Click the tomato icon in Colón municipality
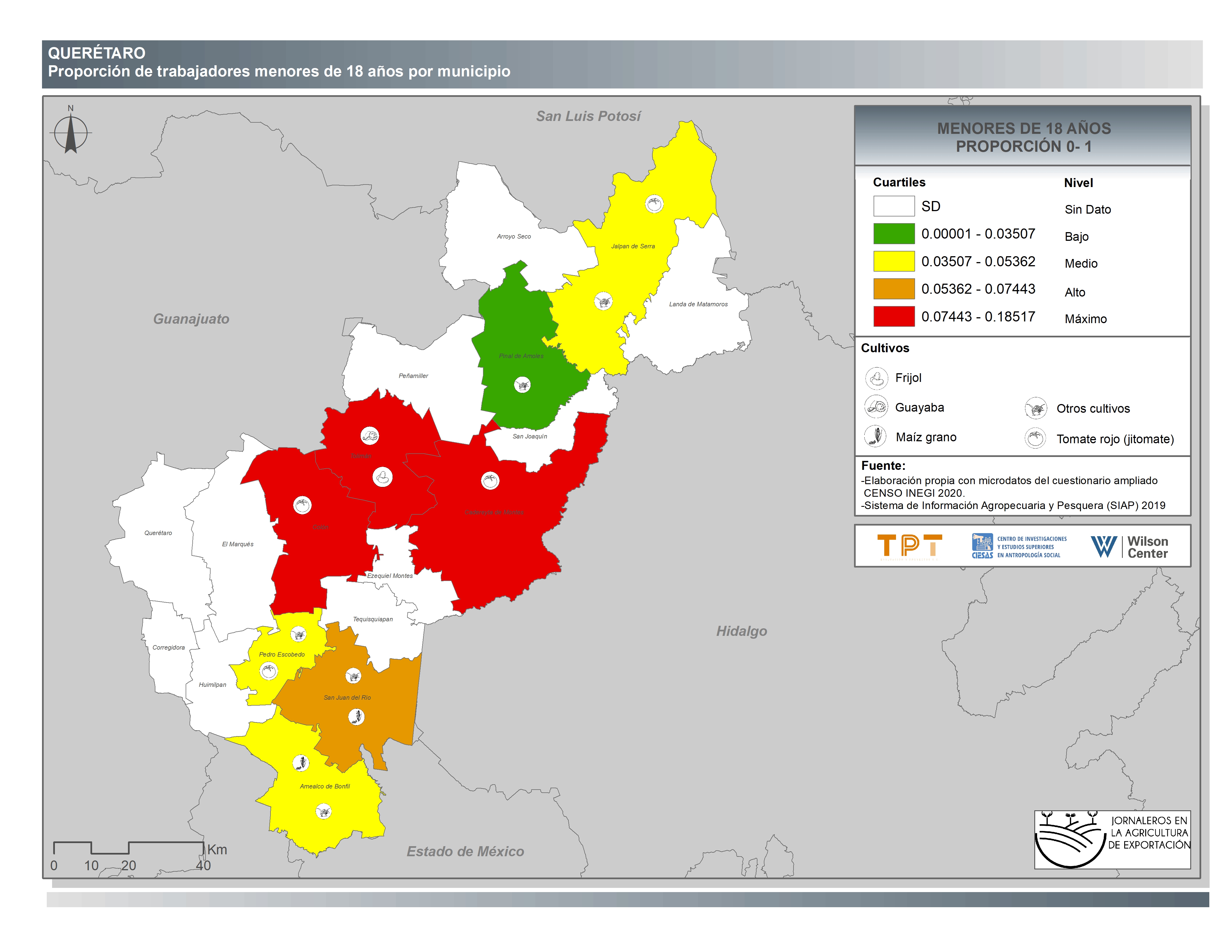1232x952 pixels. [x=302, y=505]
